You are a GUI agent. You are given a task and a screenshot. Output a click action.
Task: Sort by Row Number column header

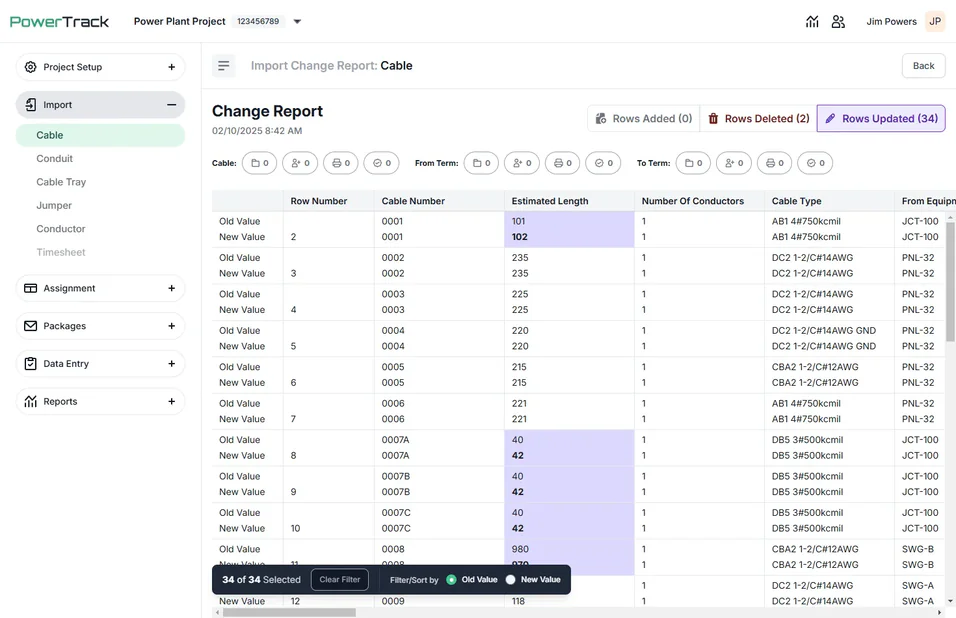[x=328, y=201]
